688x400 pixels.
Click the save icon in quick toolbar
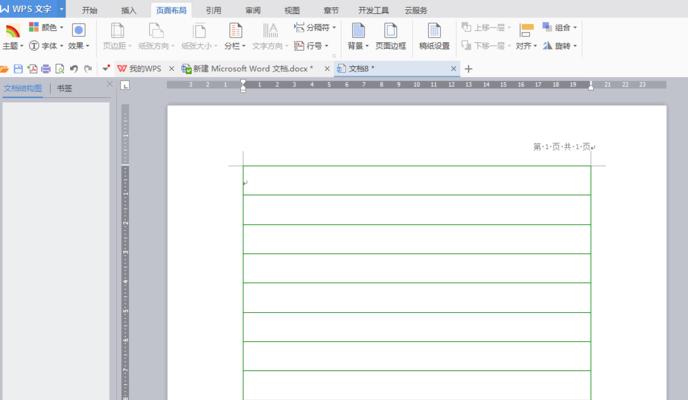point(18,69)
